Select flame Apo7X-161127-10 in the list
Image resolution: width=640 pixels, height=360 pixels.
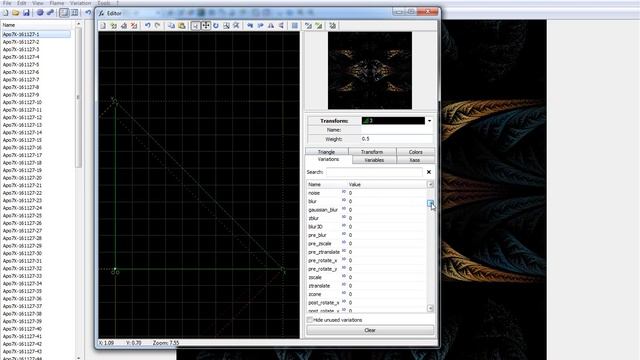pyautogui.click(x=22, y=102)
